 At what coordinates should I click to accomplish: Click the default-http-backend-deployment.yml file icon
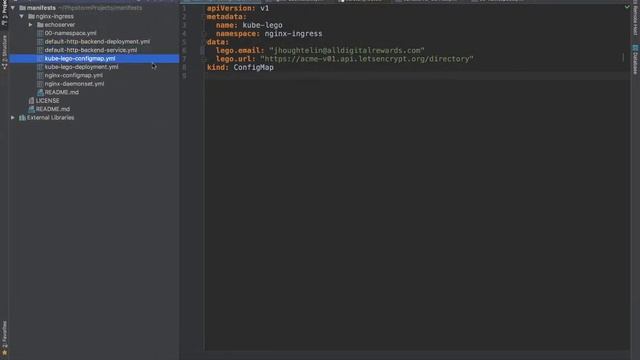[x=40, y=42]
